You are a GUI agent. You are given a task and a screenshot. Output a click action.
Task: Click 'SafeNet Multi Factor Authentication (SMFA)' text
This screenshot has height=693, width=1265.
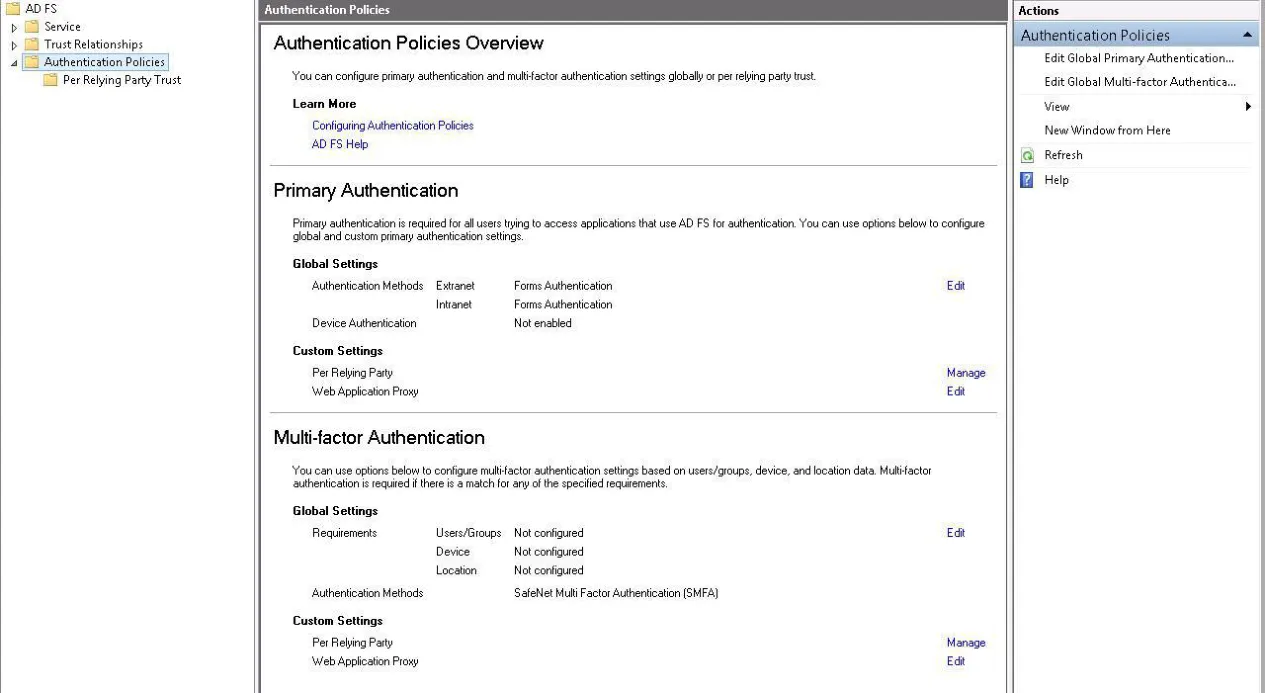coord(616,593)
